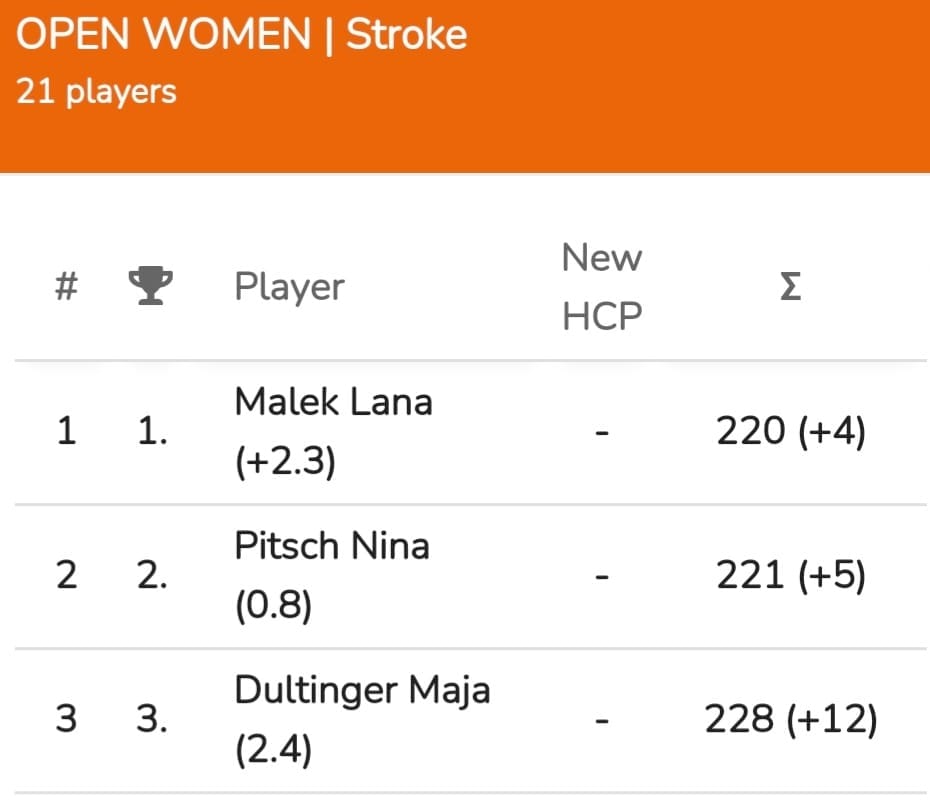Image resolution: width=930 pixels, height=811 pixels.
Task: Click the OPEN WOMEN | Stroke heading
Action: coord(241,34)
